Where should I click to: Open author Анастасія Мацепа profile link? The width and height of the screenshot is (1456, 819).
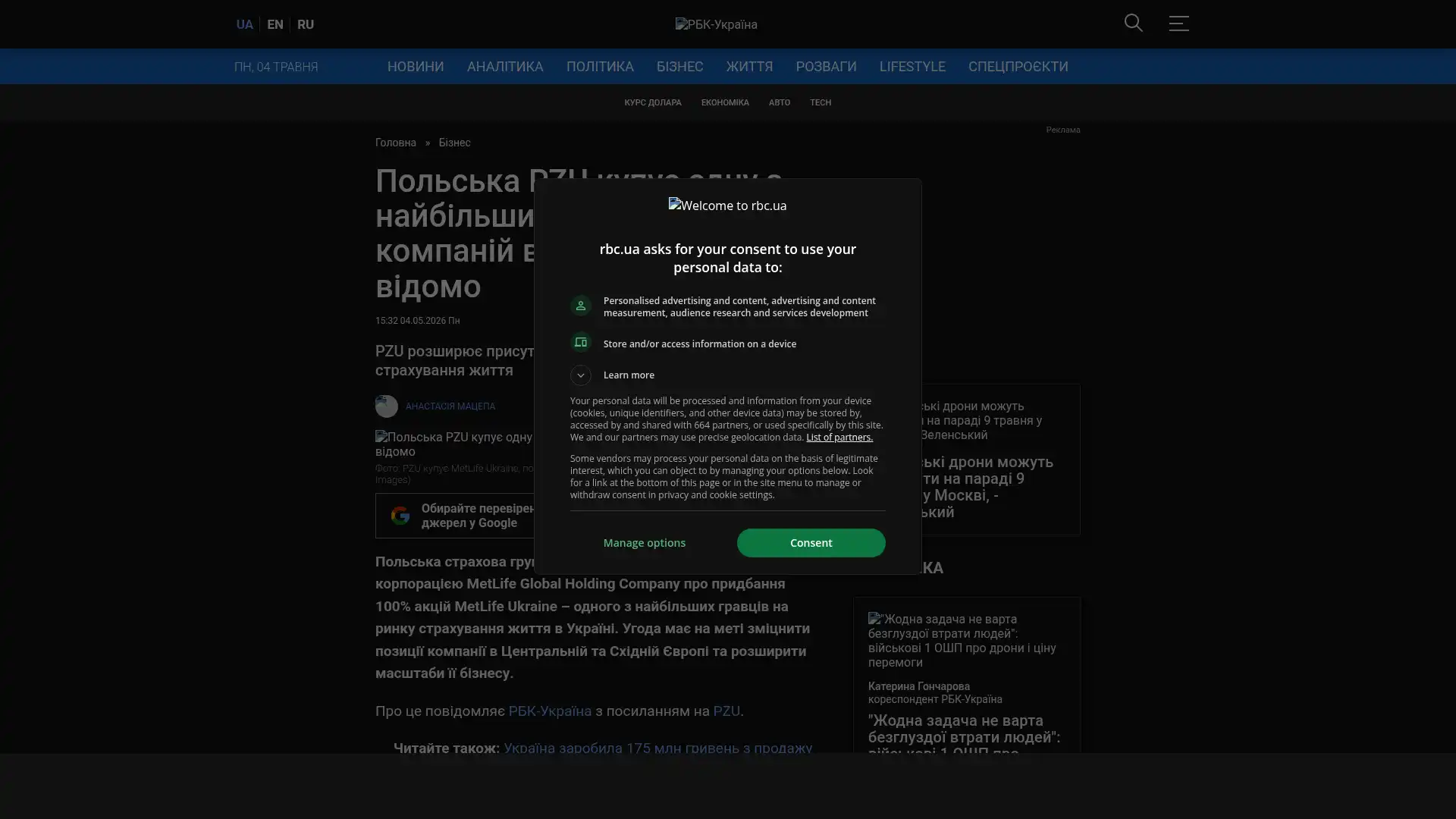pos(450,406)
